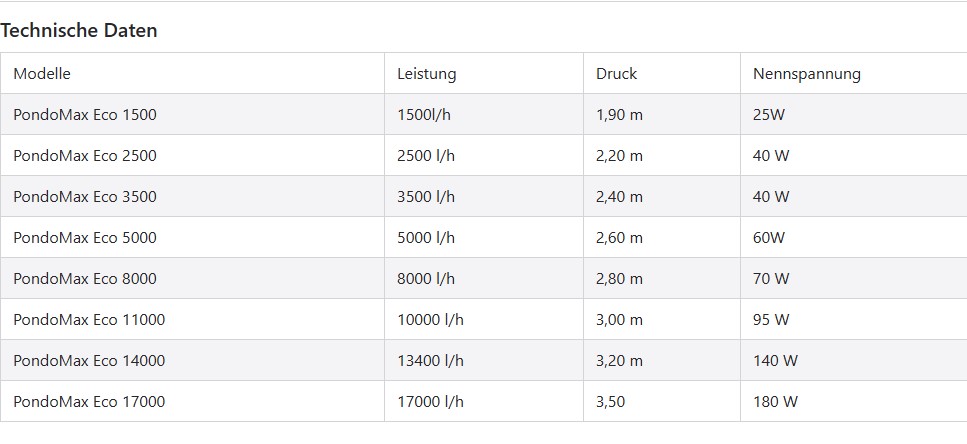Click the 2,60 m Druck cell
The height and width of the screenshot is (444, 967).
pyautogui.click(x=619, y=238)
